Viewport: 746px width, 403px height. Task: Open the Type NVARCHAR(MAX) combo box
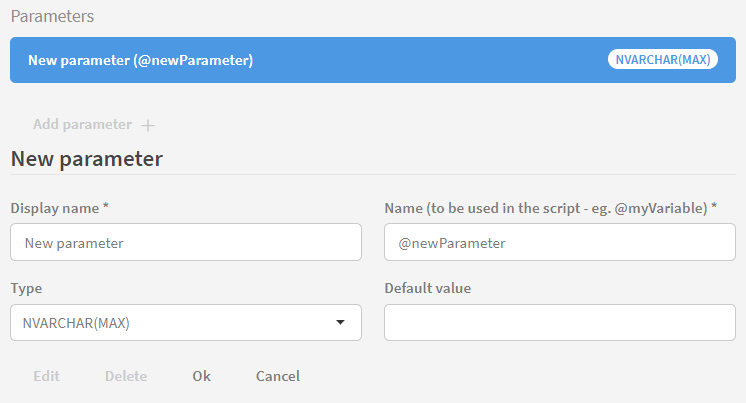(x=185, y=323)
